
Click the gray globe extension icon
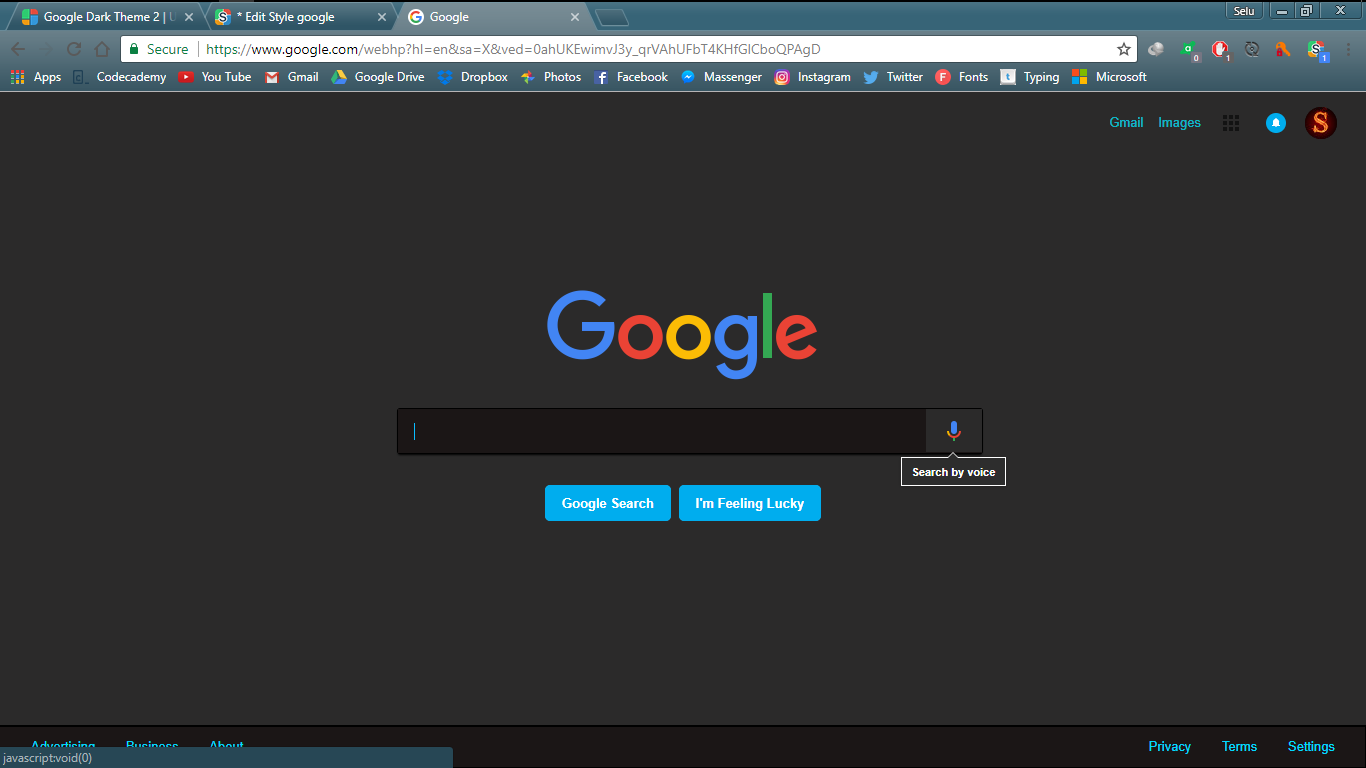pos(1156,49)
